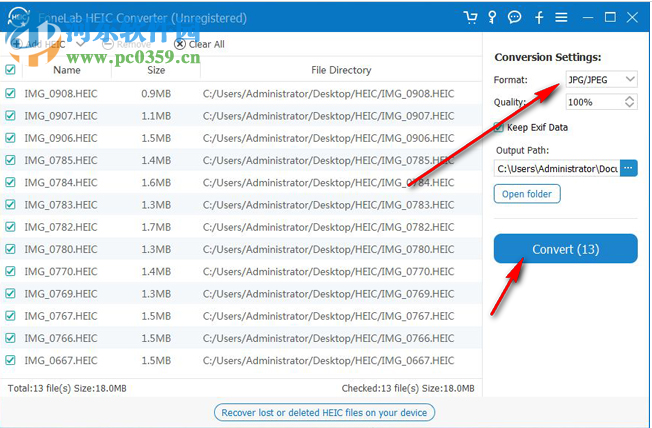Viewport: 652px width, 428px height.
Task: Uncheck IMG_0766.HEIC checkbox
Action: click(x=10, y=338)
